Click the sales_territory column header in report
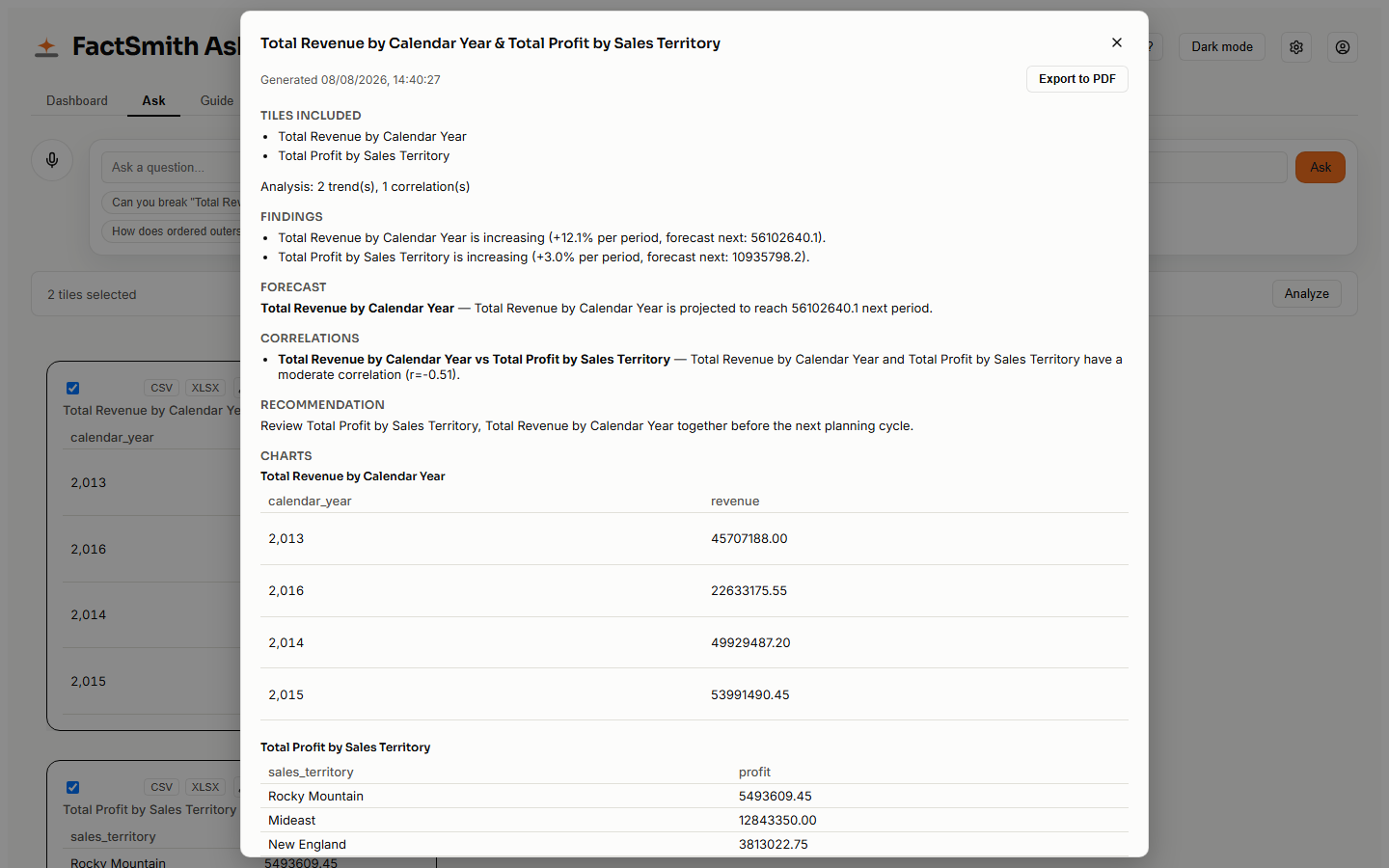This screenshot has height=868, width=1389. coord(311,772)
